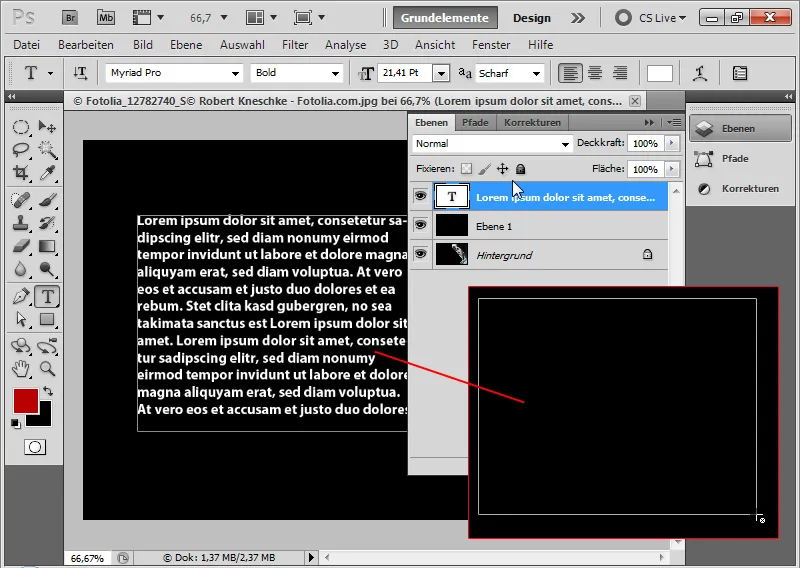This screenshot has width=800, height=568.
Task: Select the Horizontal Type tool in toolbox
Action: pyautogui.click(x=47, y=297)
